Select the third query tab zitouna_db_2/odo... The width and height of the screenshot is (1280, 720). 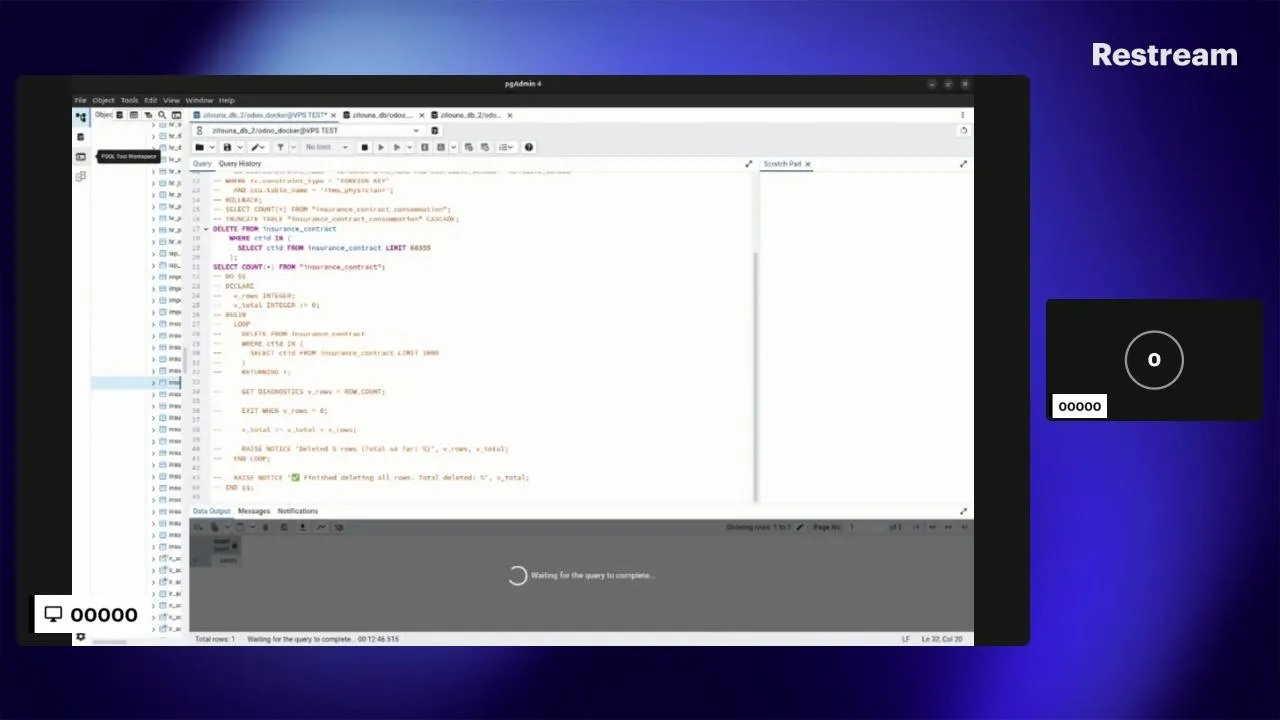pos(470,115)
